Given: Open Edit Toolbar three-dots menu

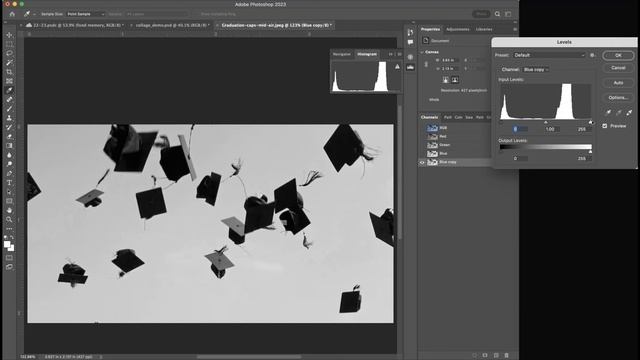Looking at the screenshot, I should click(9, 229).
